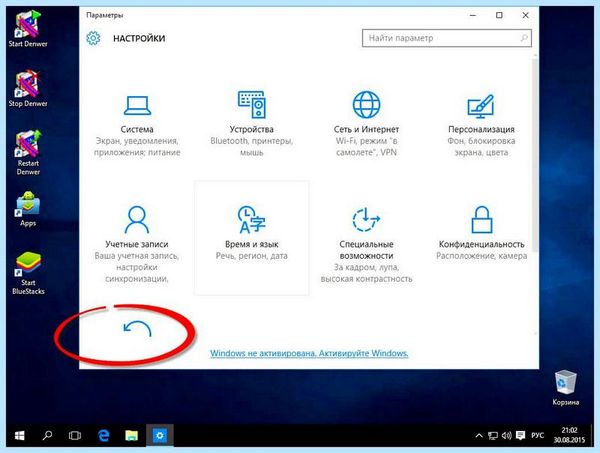Click the Settings app taskbar button
Viewport: 600px width, 453px height.
click(x=160, y=435)
